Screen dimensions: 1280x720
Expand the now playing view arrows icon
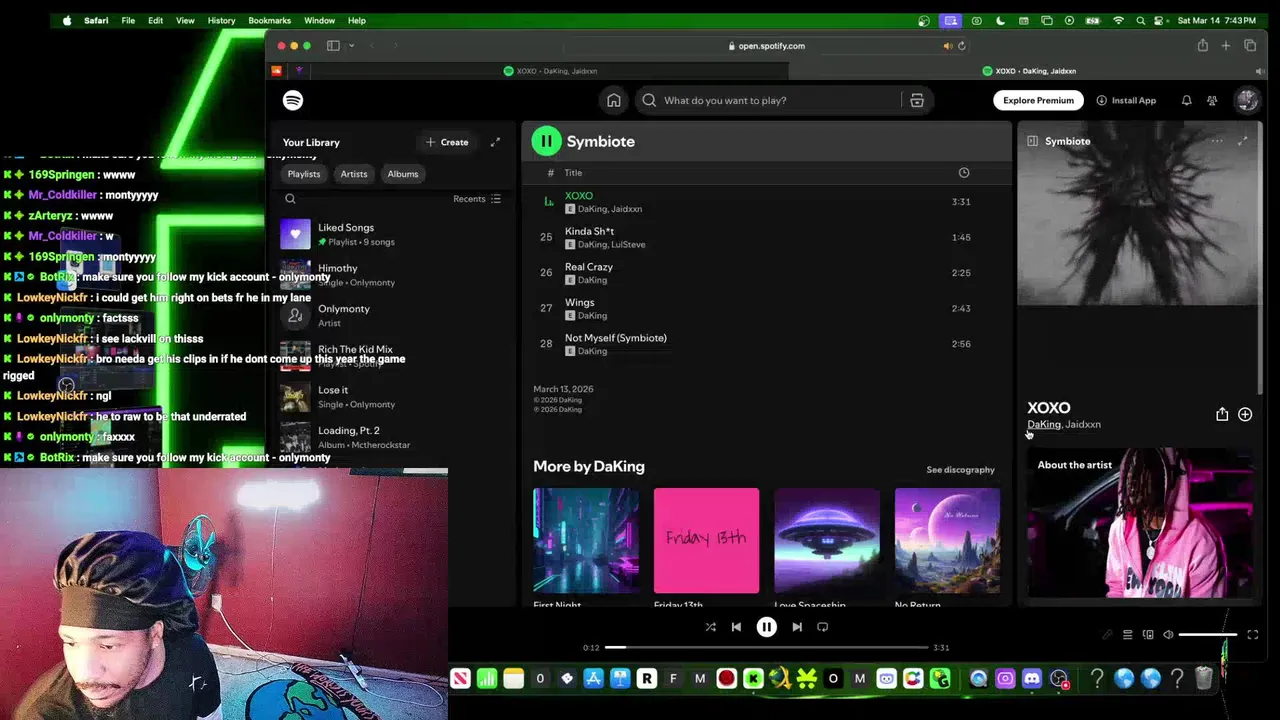[1242, 141]
